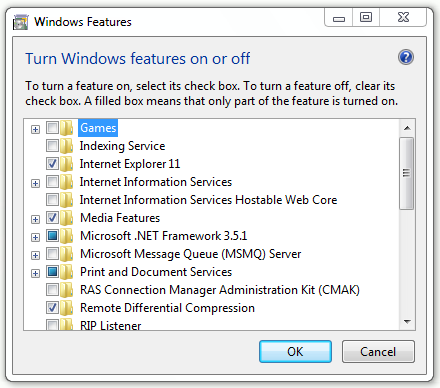Enable the Games checkbox
Viewport: 440px width, 388px height.
pyautogui.click(x=52, y=128)
